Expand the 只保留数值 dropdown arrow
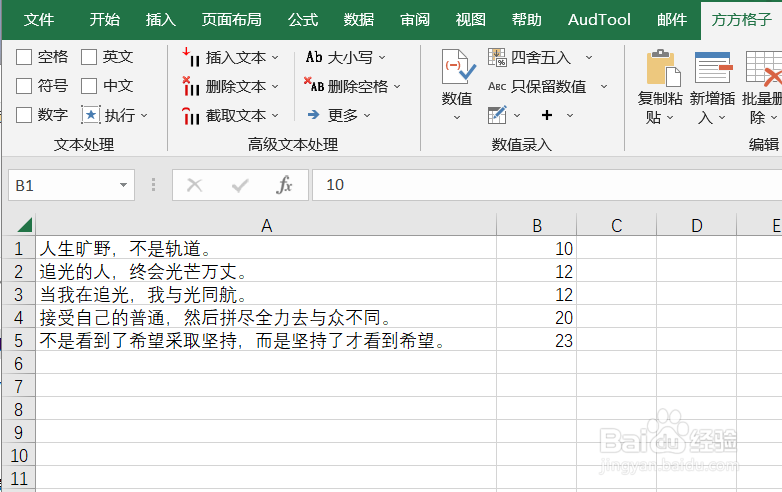Image resolution: width=782 pixels, height=492 pixels. coord(604,87)
